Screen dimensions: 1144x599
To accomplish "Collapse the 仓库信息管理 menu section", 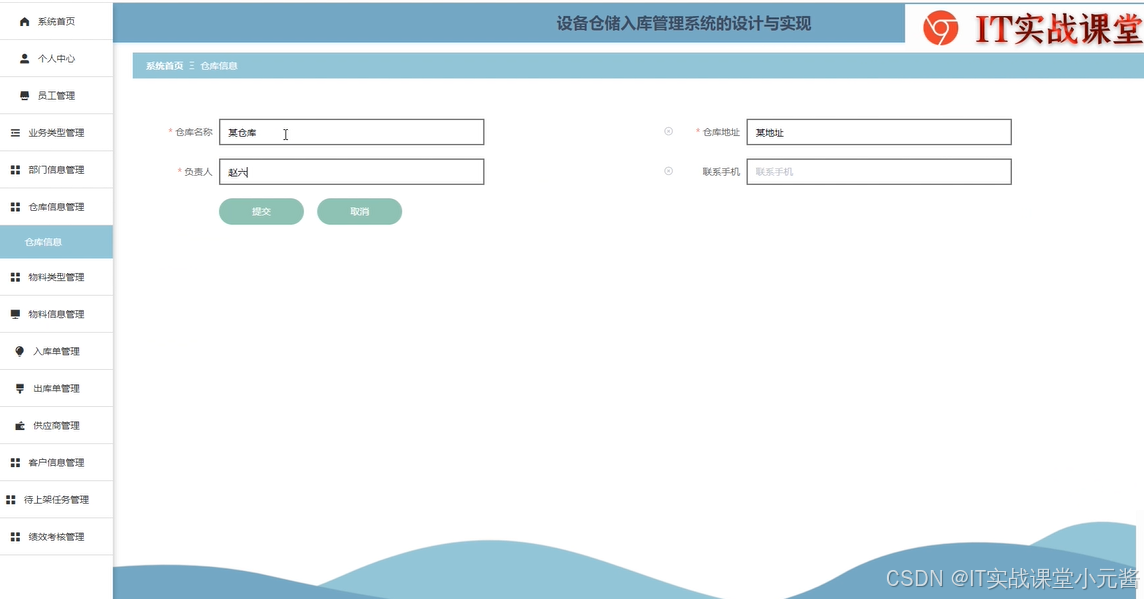I will [57, 206].
